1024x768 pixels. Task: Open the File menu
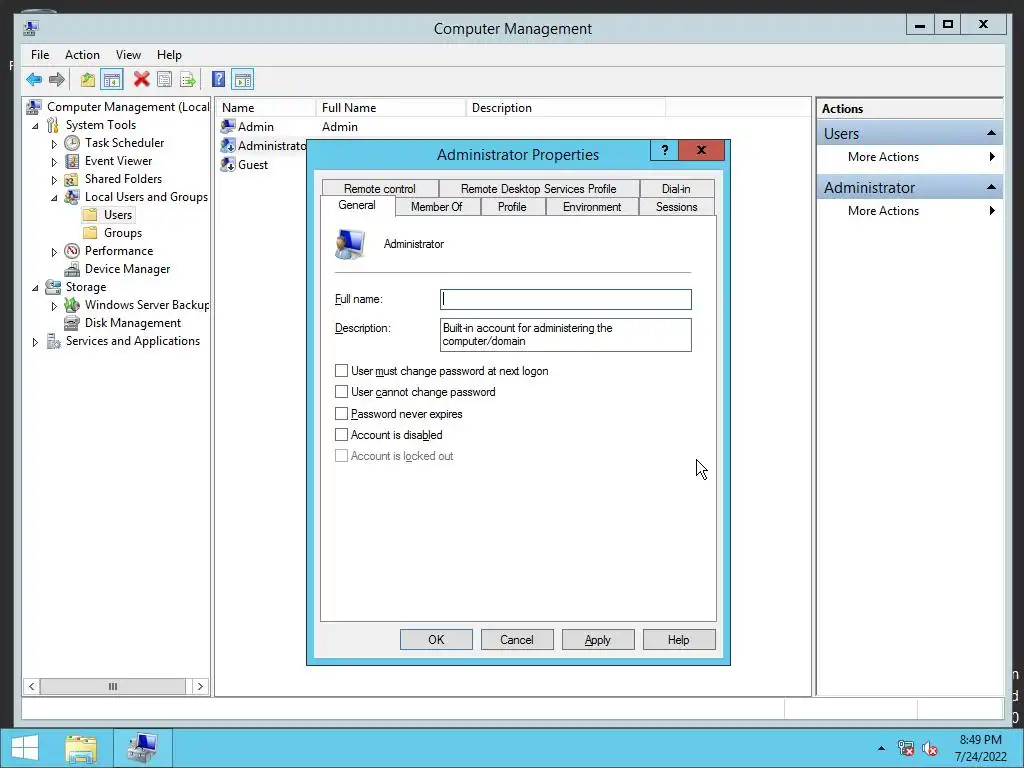(x=40, y=55)
